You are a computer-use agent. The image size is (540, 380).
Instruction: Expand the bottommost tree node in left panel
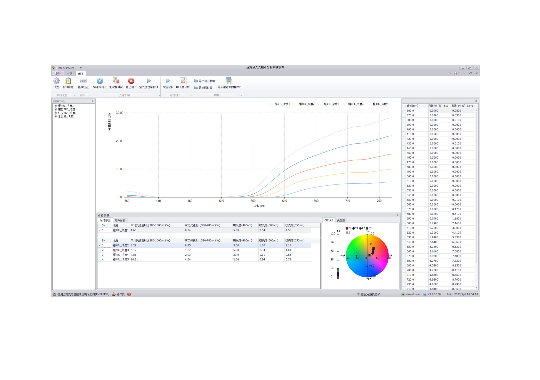click(x=55, y=116)
